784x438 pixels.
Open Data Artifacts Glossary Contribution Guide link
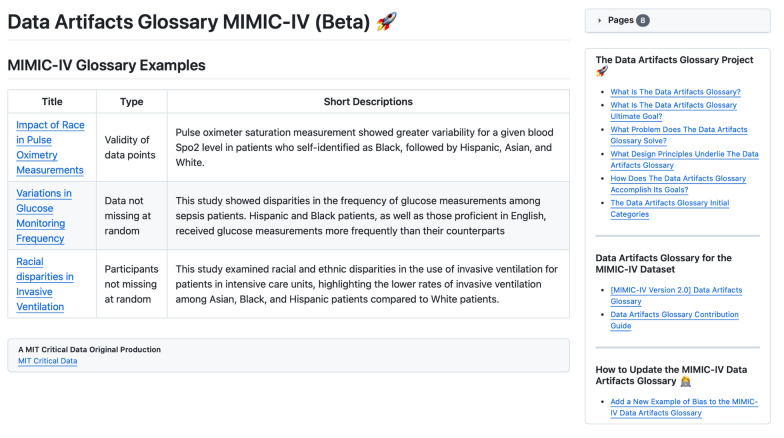674,320
